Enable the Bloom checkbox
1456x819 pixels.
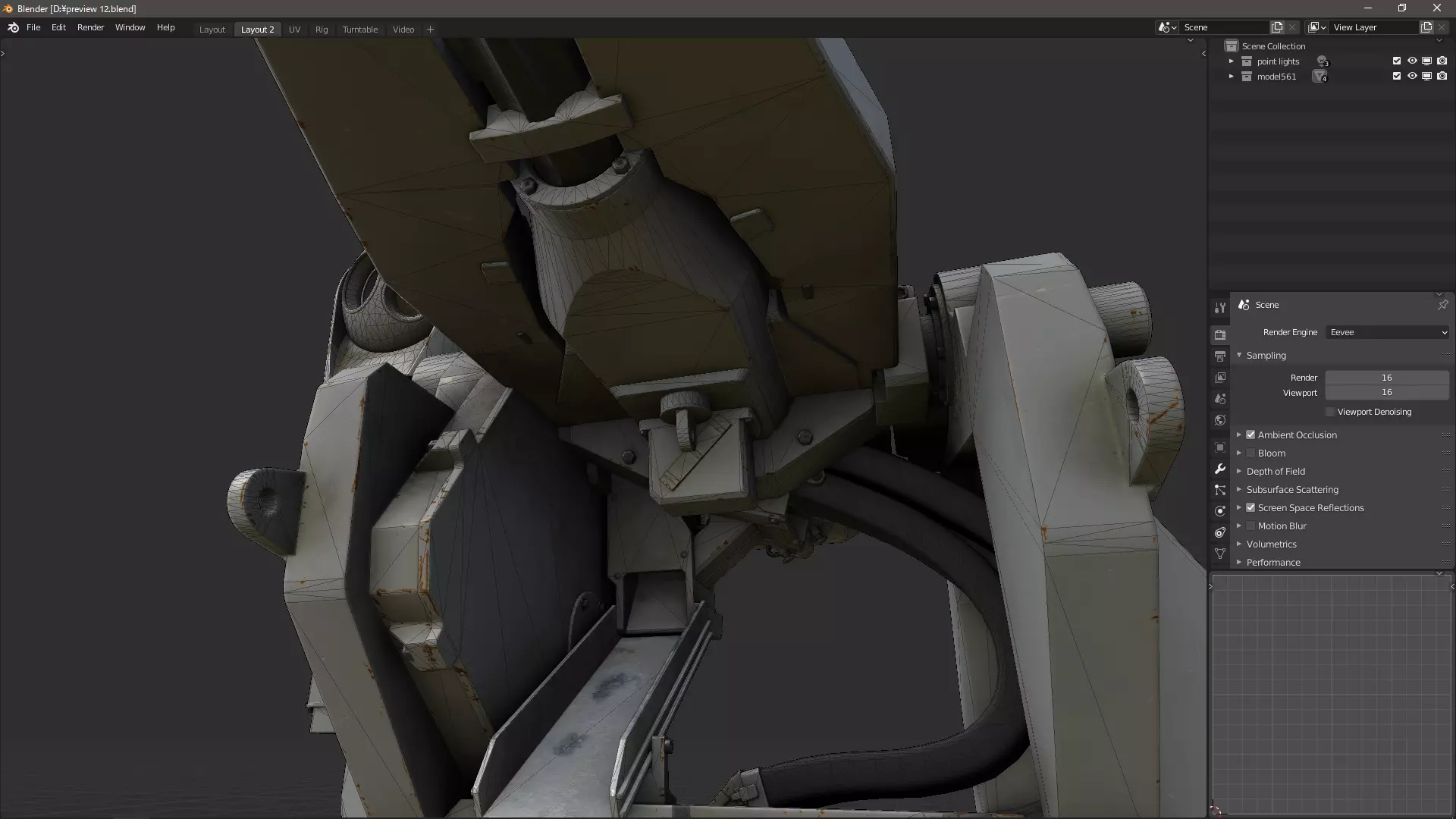pos(1250,453)
